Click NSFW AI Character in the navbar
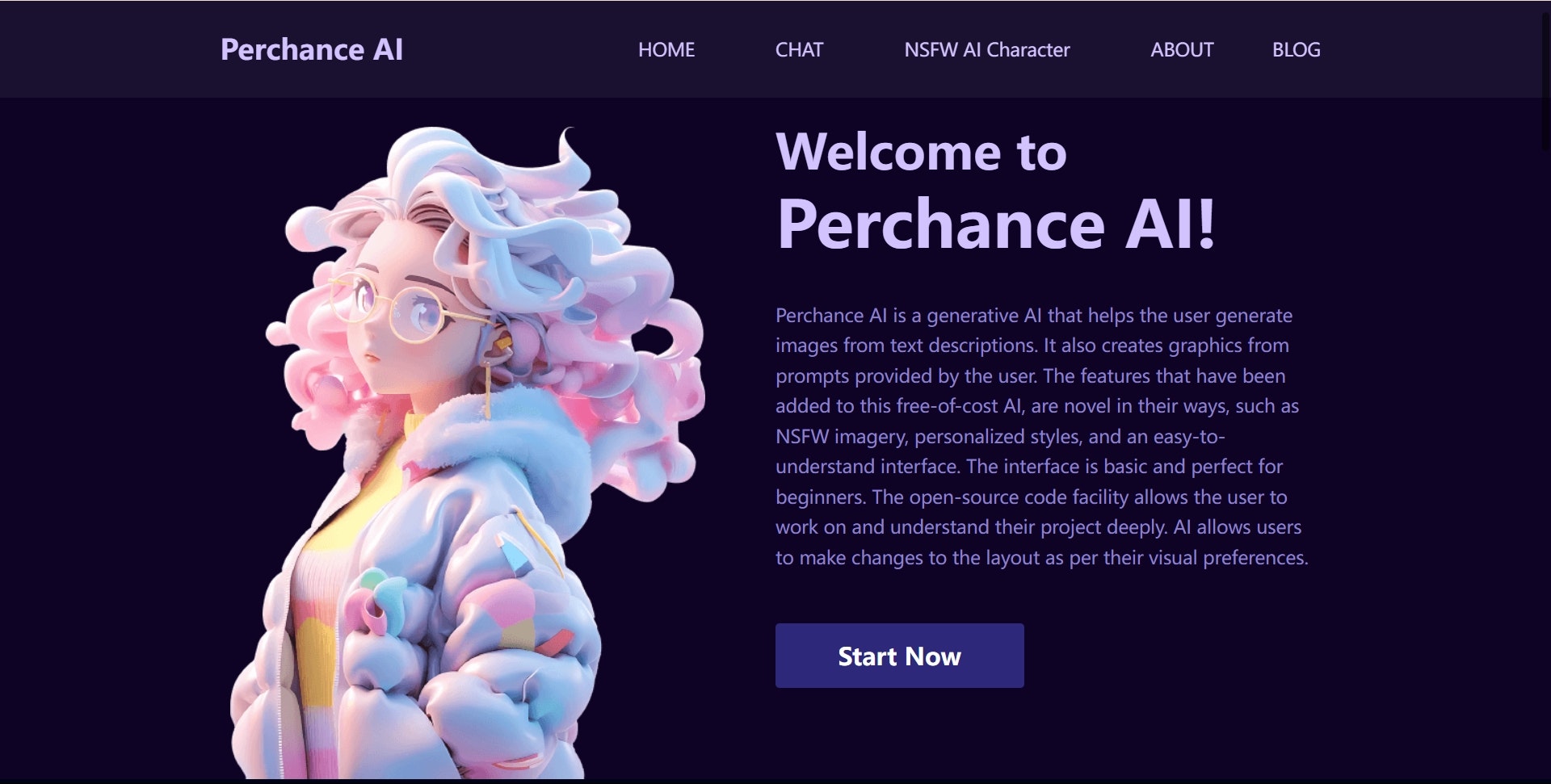This screenshot has width=1551, height=784. [x=986, y=50]
